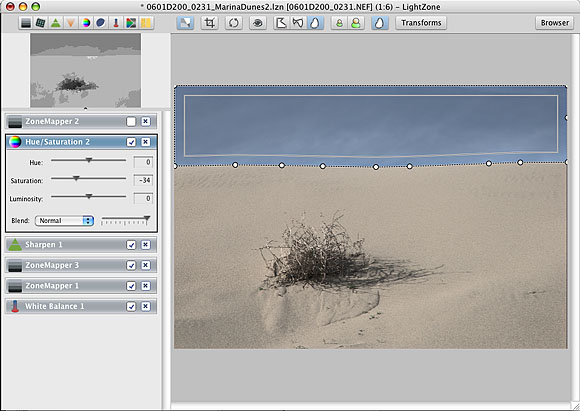Click the Transforms button
580x411 pixels.
pyautogui.click(x=421, y=23)
